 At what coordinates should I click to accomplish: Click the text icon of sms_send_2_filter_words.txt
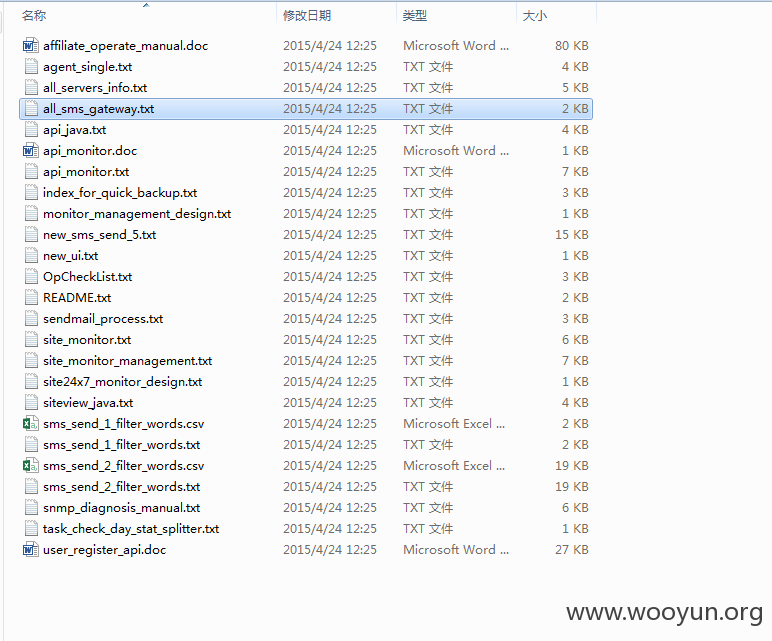[x=31, y=486]
